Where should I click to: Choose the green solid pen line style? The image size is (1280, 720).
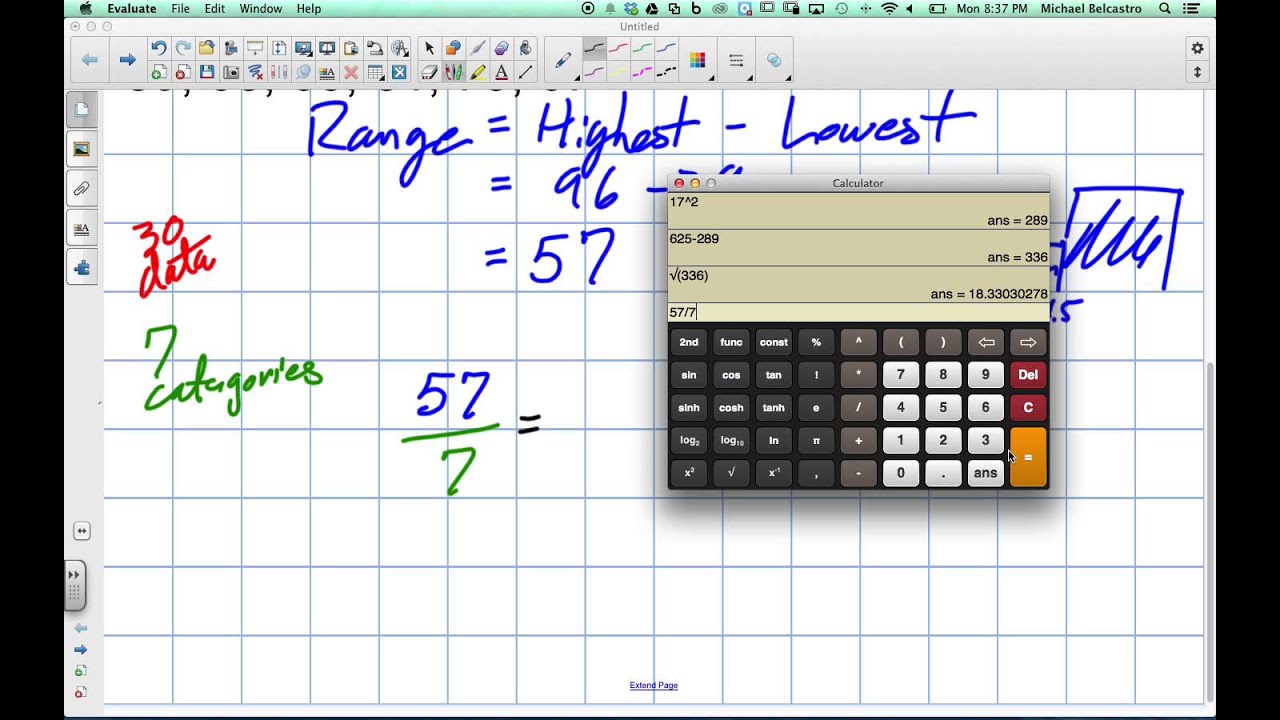642,47
